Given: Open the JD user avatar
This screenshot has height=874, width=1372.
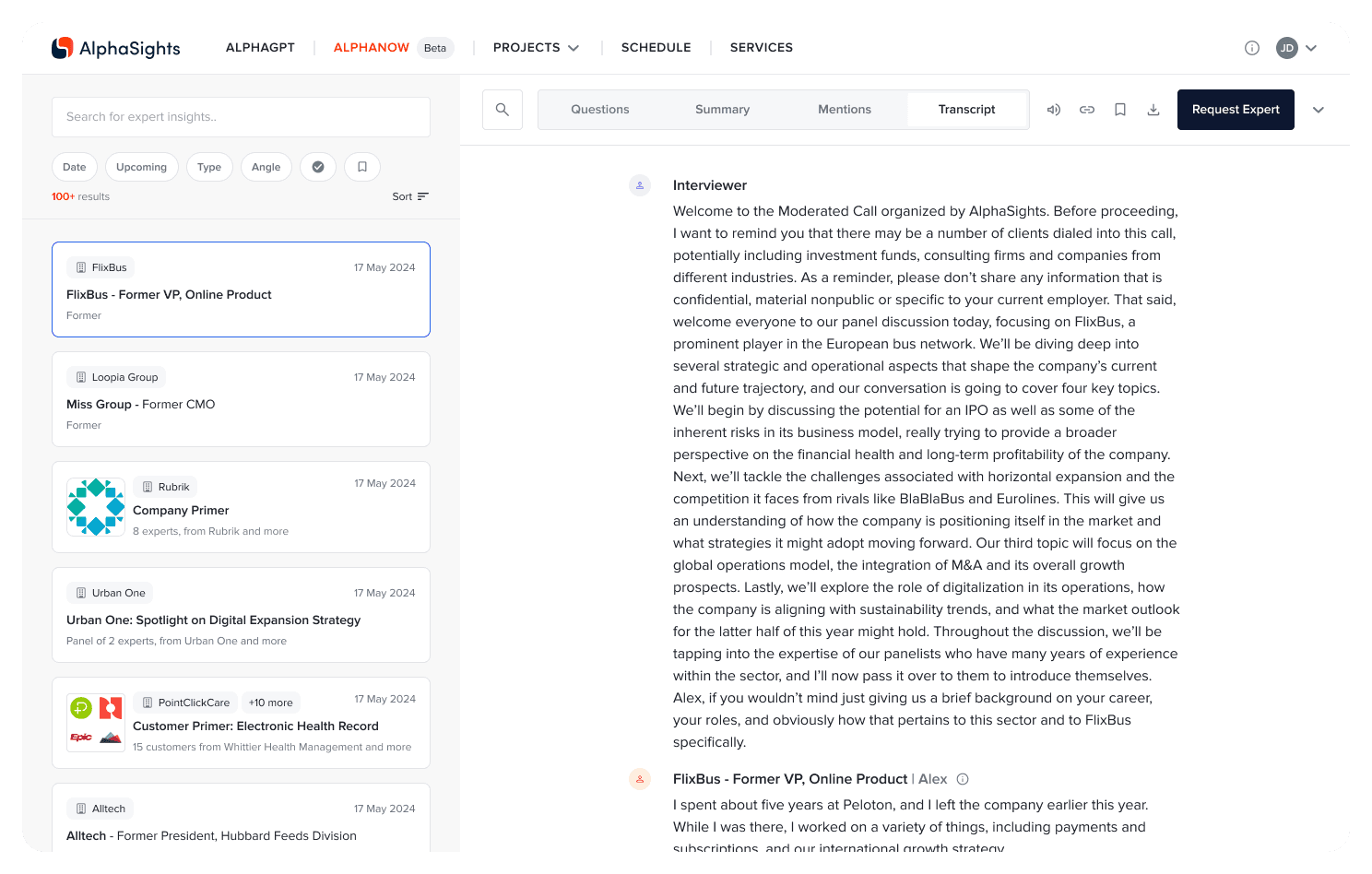Looking at the screenshot, I should coord(1287,48).
